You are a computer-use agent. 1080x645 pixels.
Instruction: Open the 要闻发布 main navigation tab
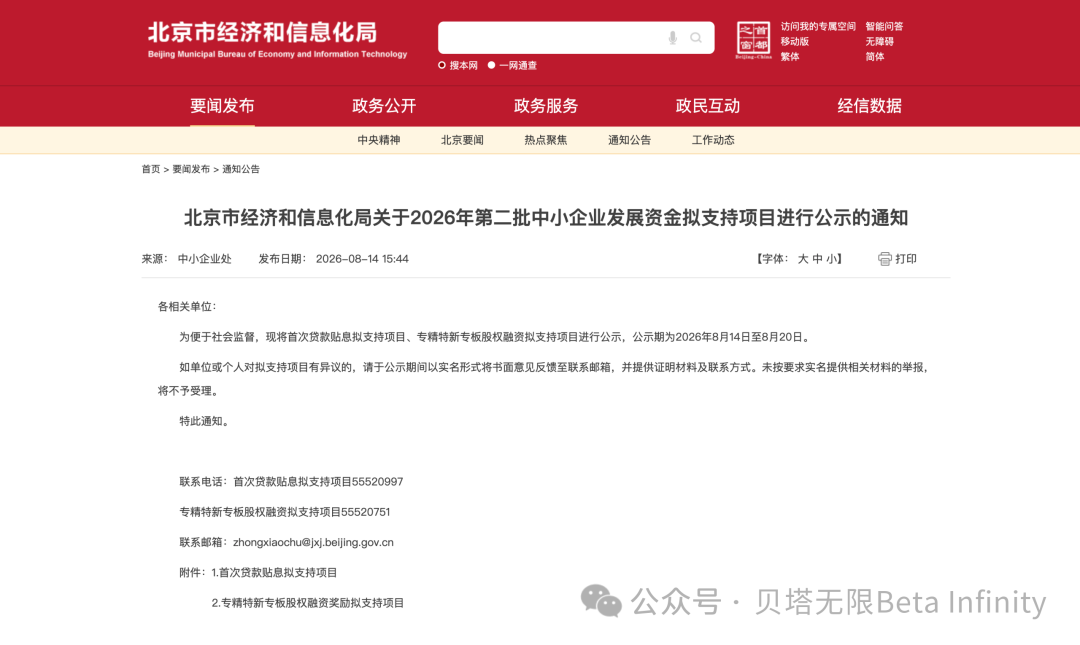click(x=222, y=105)
